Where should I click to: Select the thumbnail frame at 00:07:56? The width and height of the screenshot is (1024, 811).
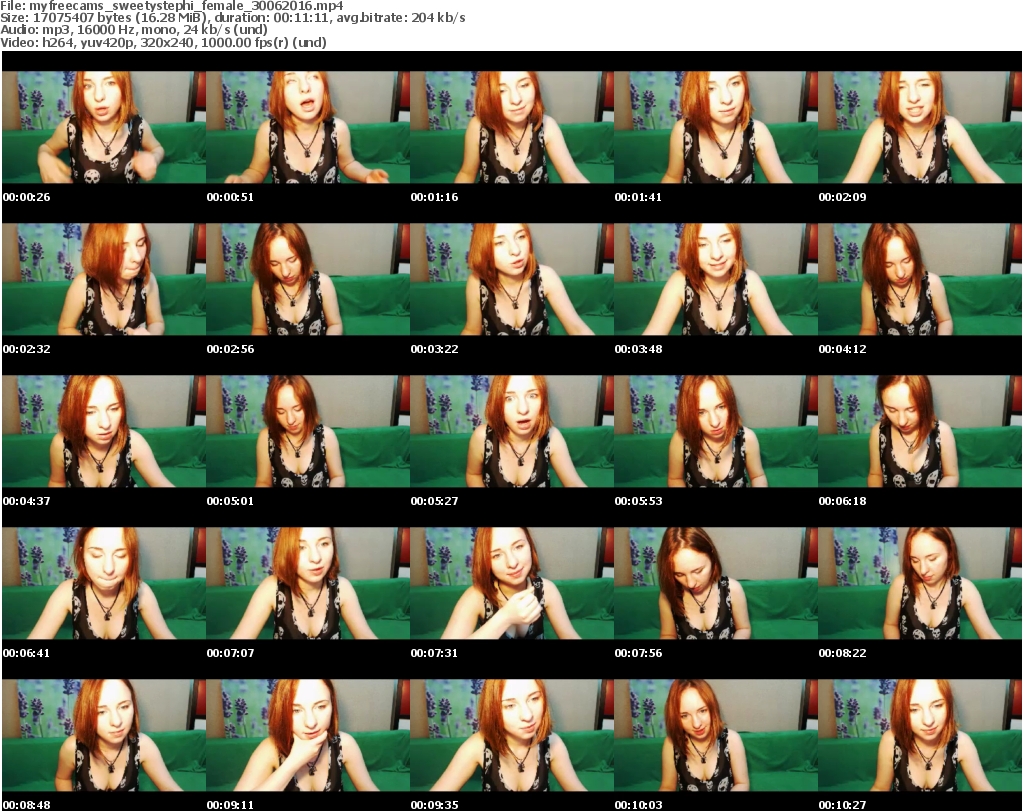coord(716,583)
